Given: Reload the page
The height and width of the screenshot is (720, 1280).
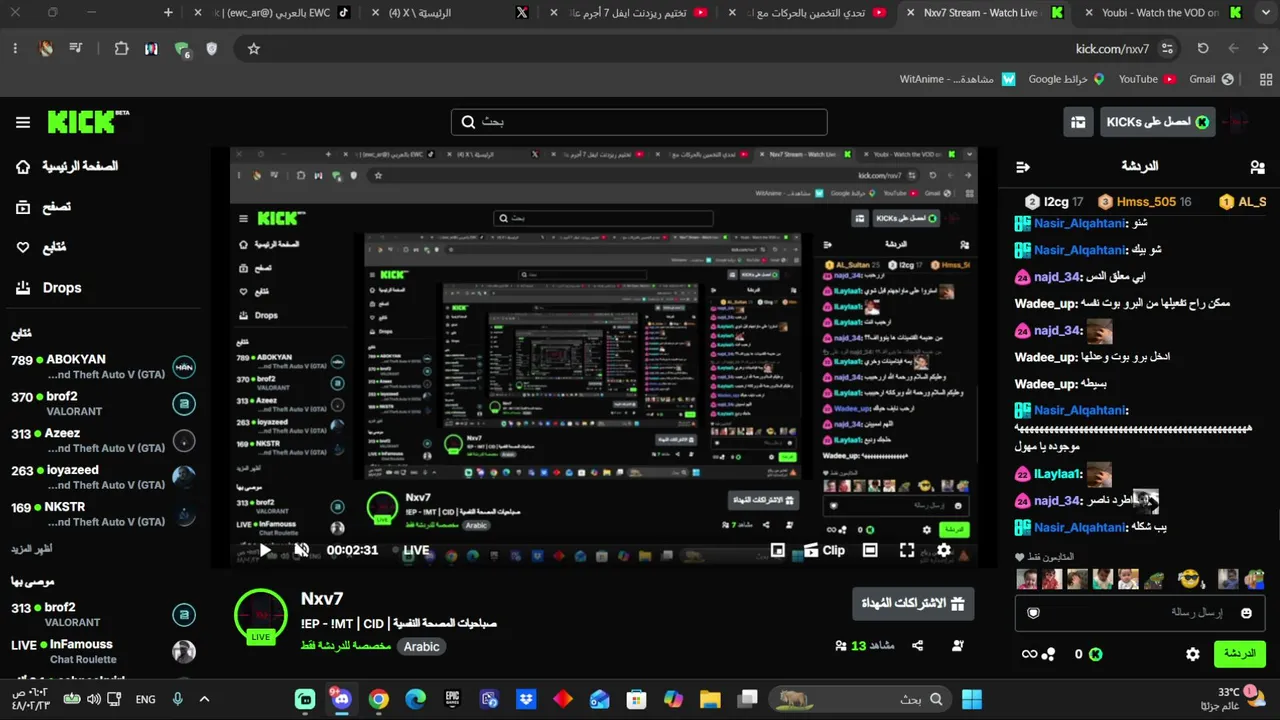Looking at the screenshot, I should [1202, 48].
